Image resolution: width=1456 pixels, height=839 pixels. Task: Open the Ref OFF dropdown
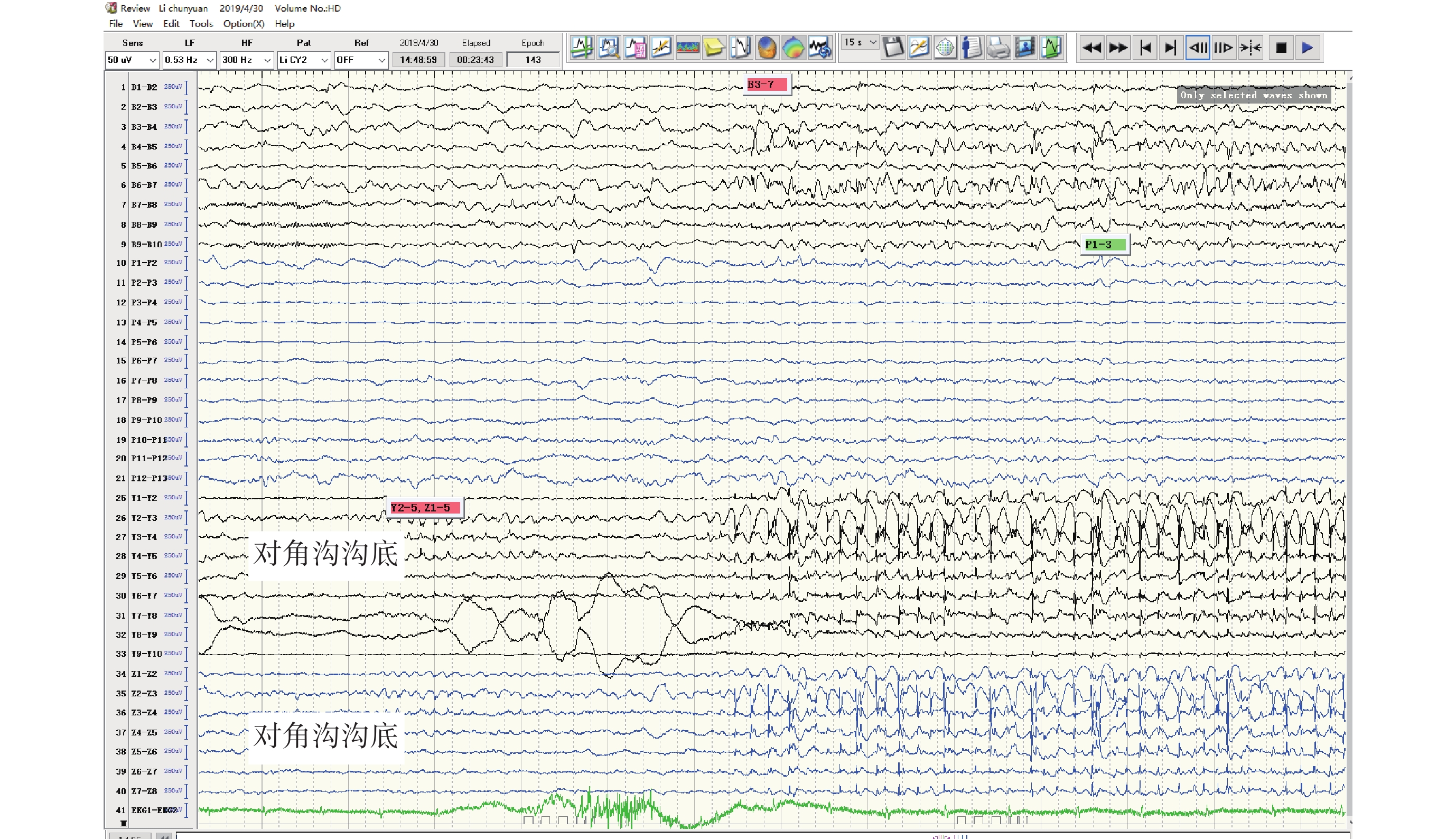(361, 60)
